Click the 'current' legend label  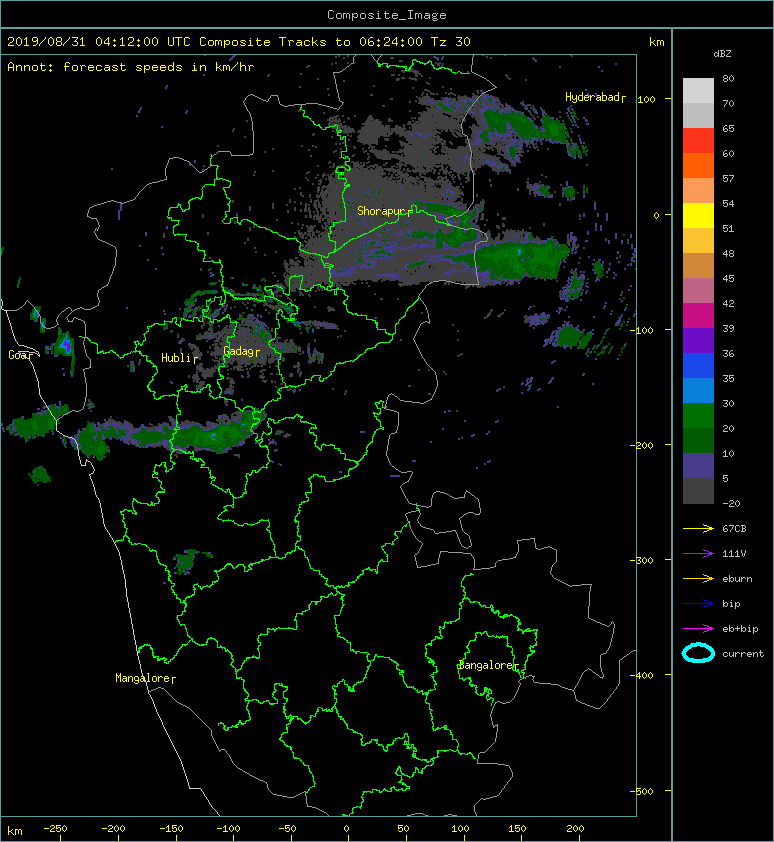[x=743, y=654]
